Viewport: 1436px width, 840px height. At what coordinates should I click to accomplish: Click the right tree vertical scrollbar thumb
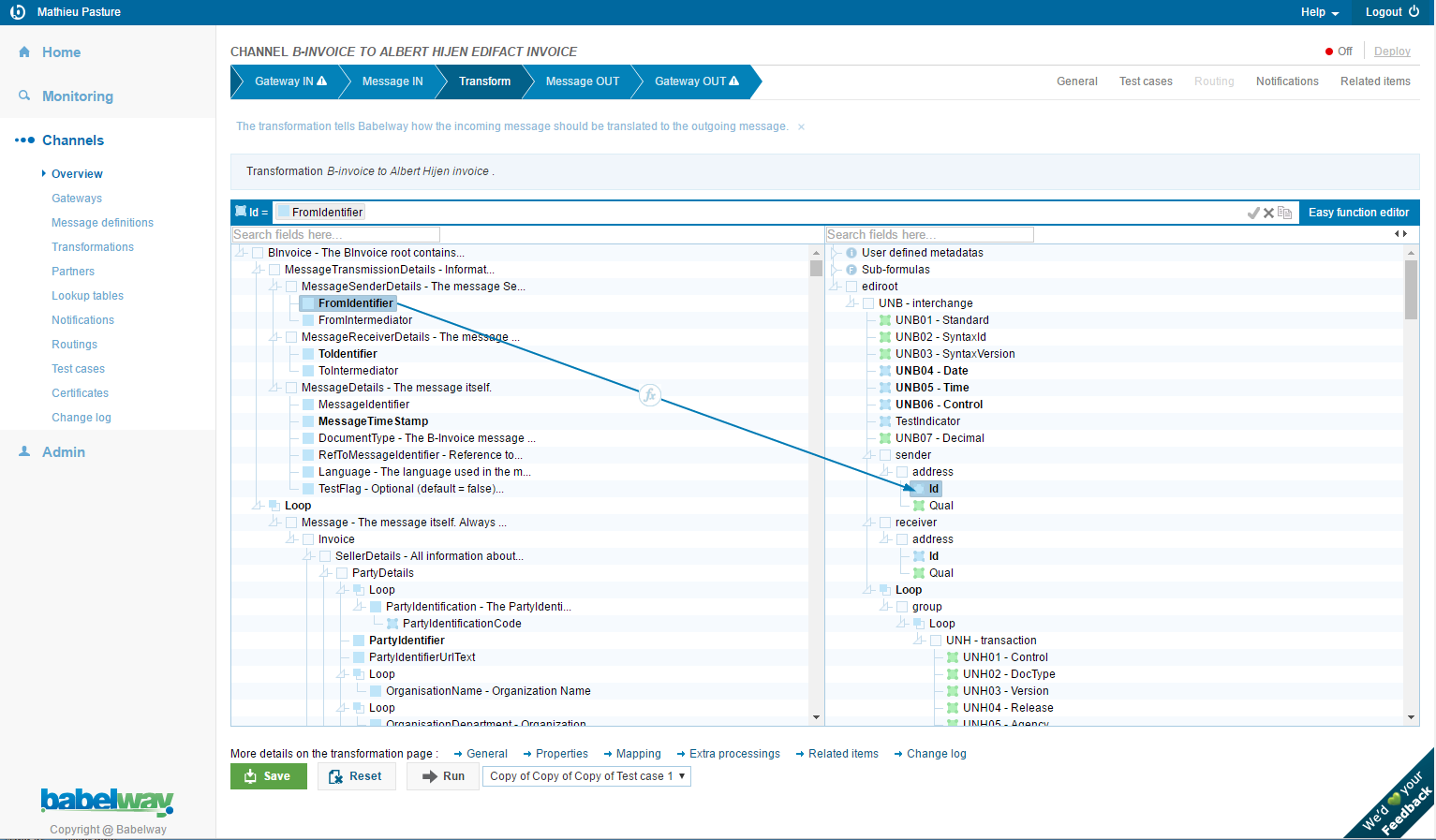click(1411, 289)
